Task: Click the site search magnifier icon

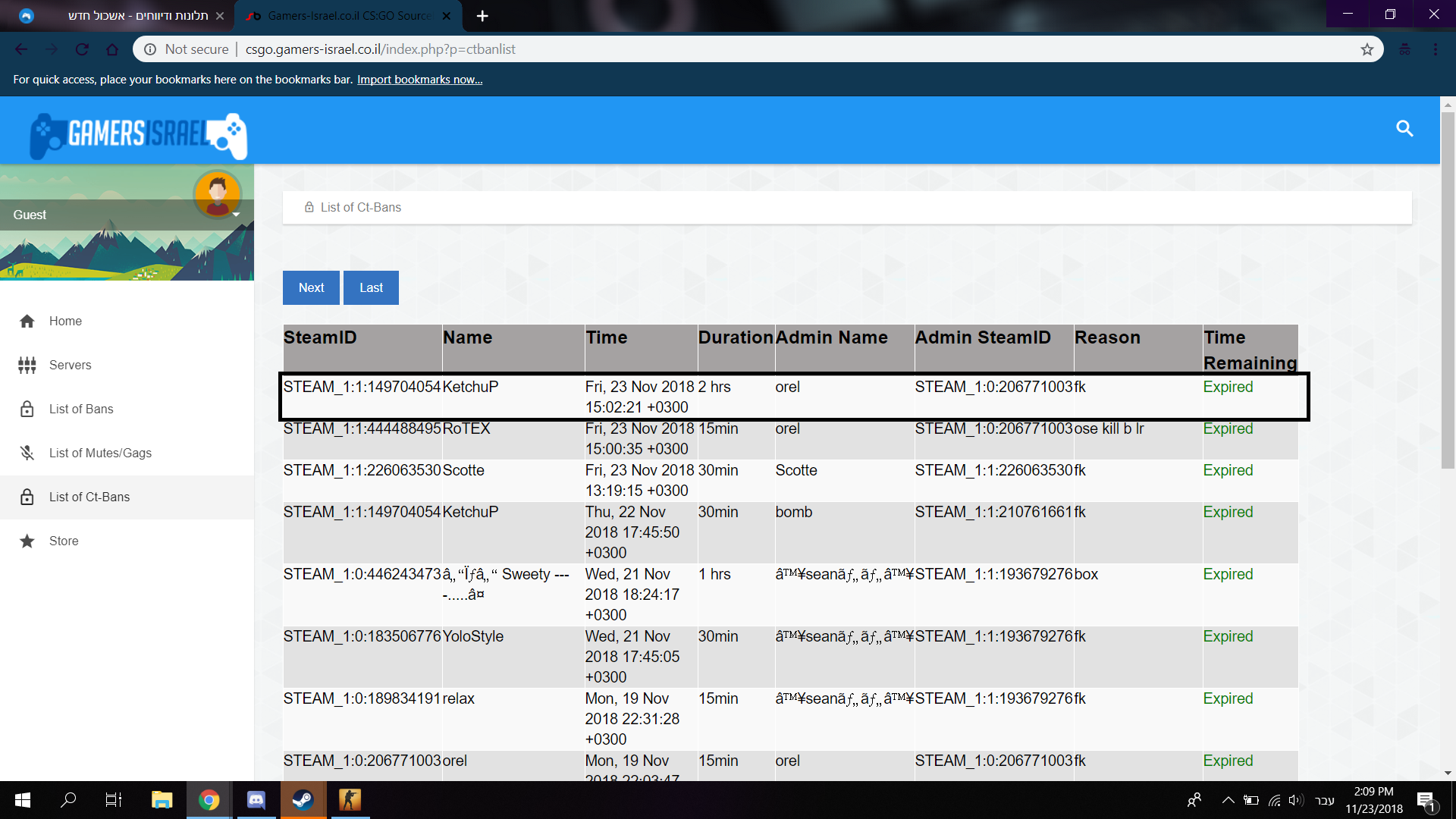Action: [1404, 129]
